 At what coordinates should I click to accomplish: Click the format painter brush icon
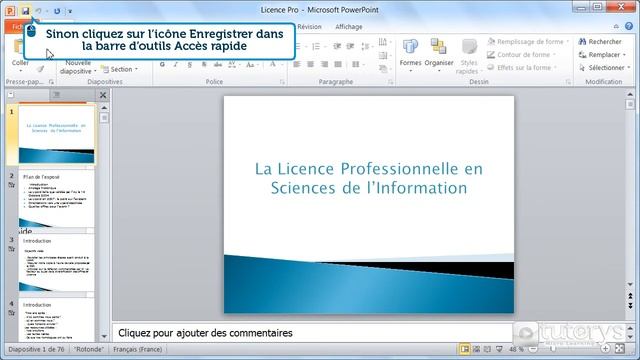[x=40, y=69]
